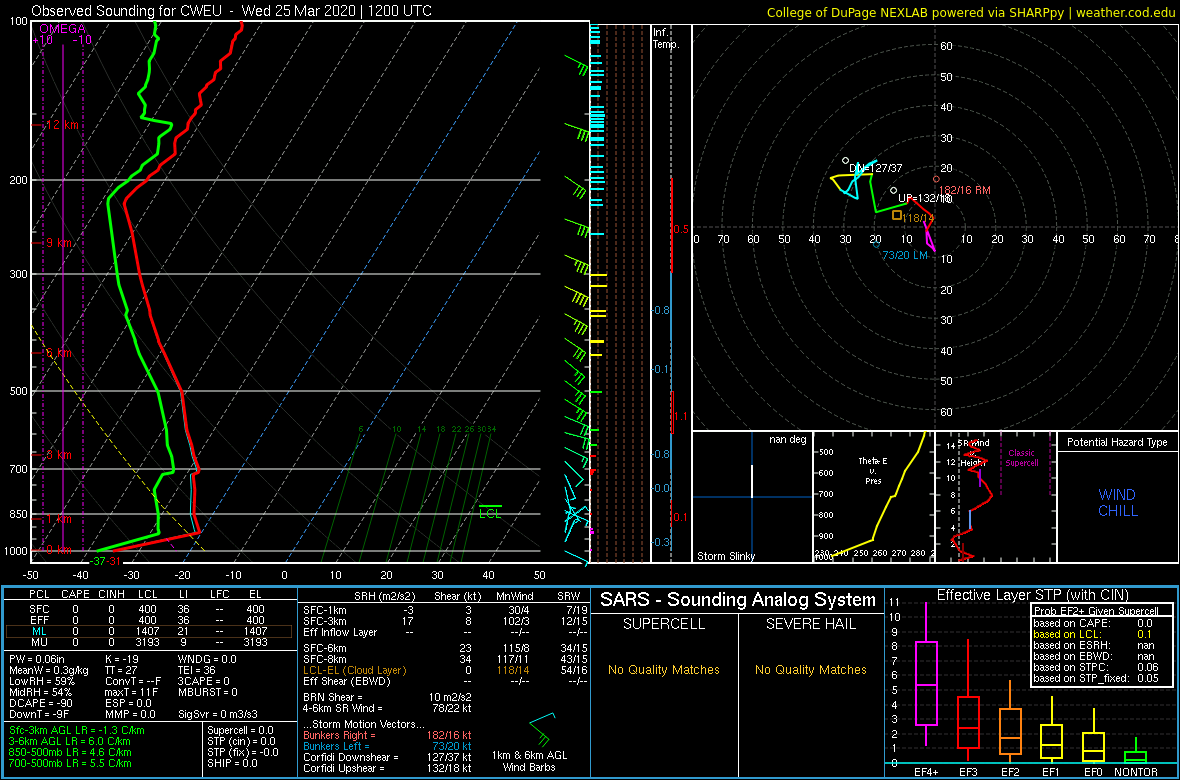Click the 'SARS - Sounding Analog System' heading
The image size is (1180, 780).
[x=738, y=600]
